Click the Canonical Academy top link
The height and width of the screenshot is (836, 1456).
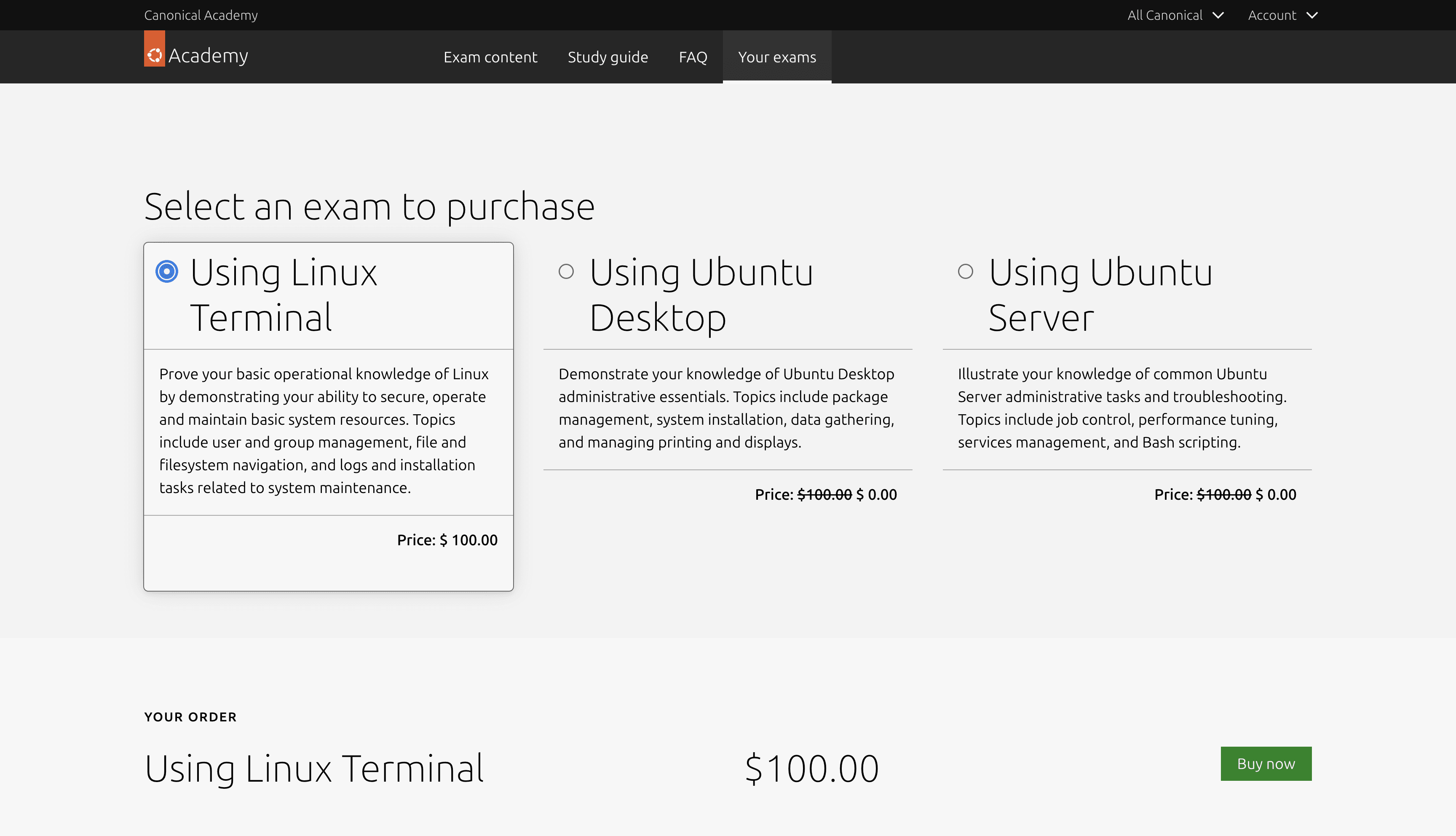[201, 16]
